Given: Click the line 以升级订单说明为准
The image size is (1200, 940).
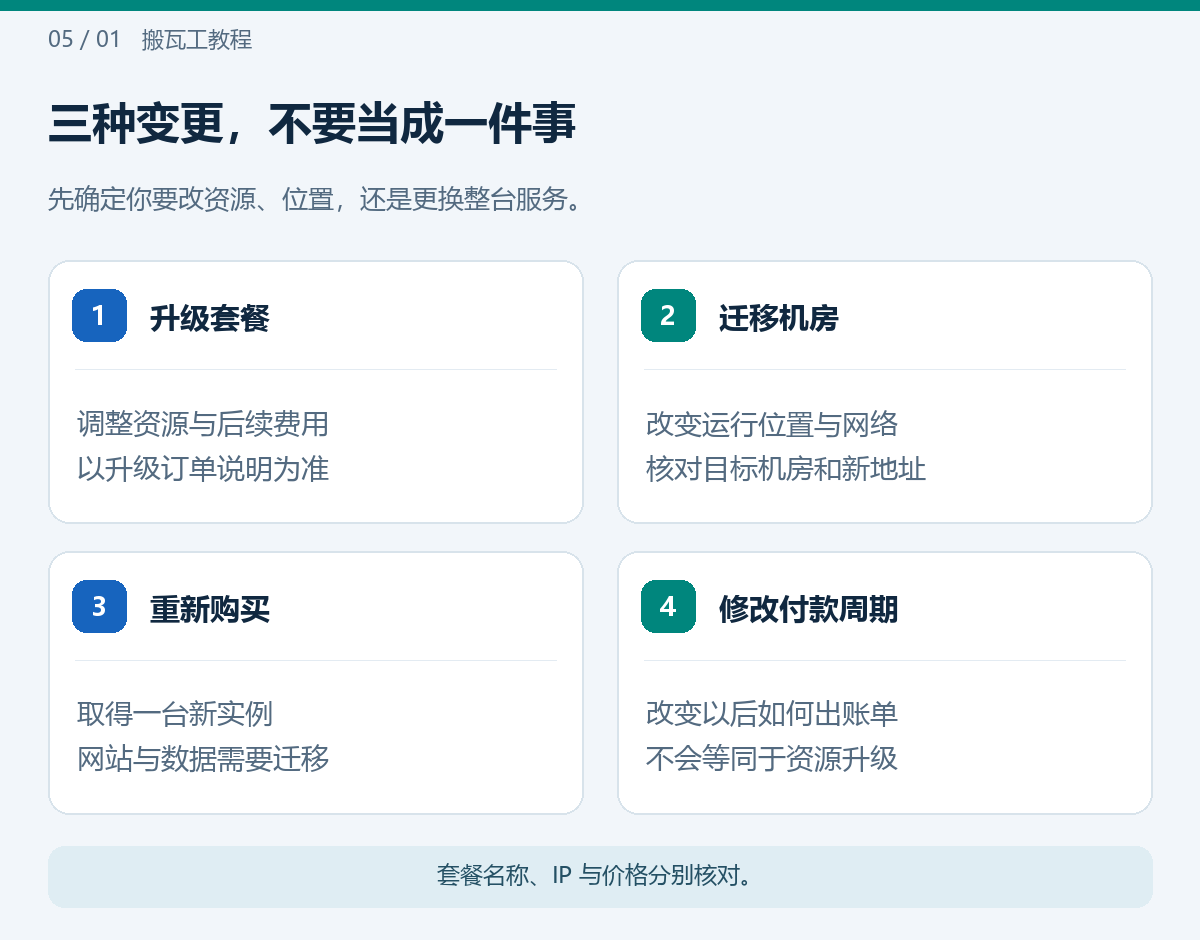Looking at the screenshot, I should coord(203,468).
